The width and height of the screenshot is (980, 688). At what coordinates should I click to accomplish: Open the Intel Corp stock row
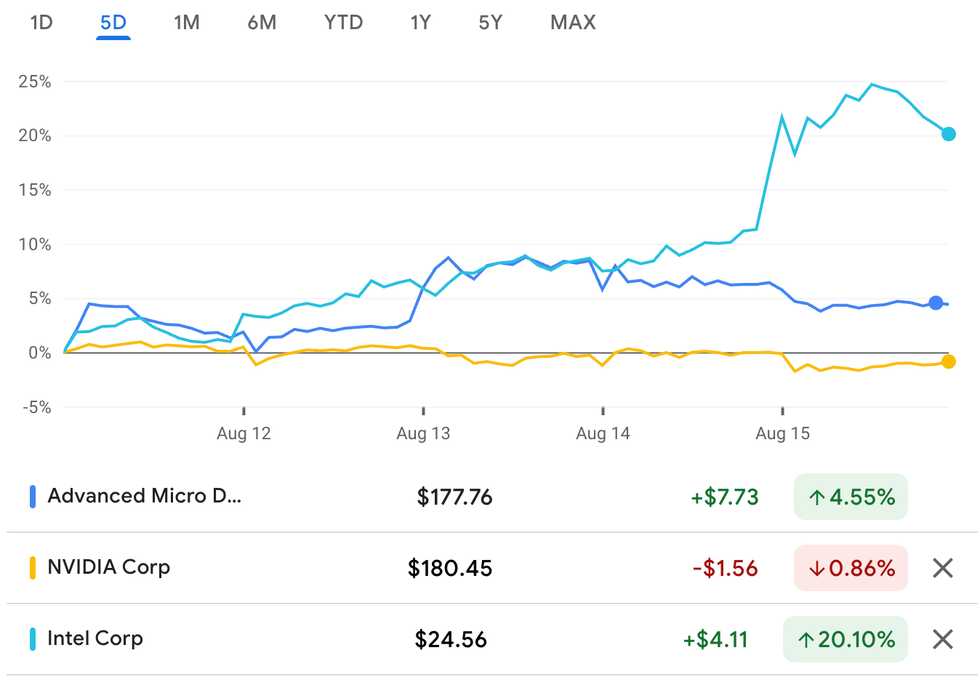click(x=95, y=638)
